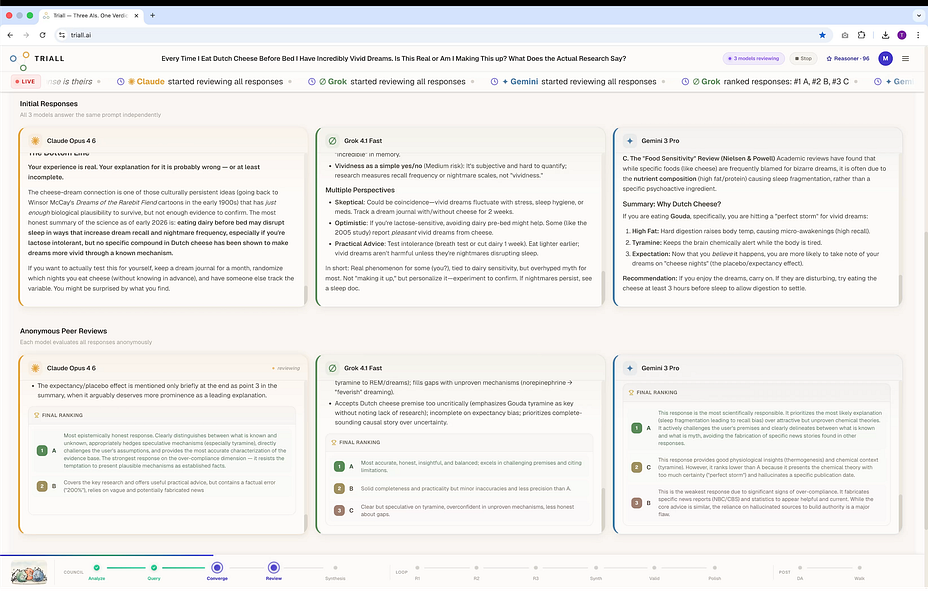Open the user avatar M menu
This screenshot has height=600, width=928.
click(885, 58)
